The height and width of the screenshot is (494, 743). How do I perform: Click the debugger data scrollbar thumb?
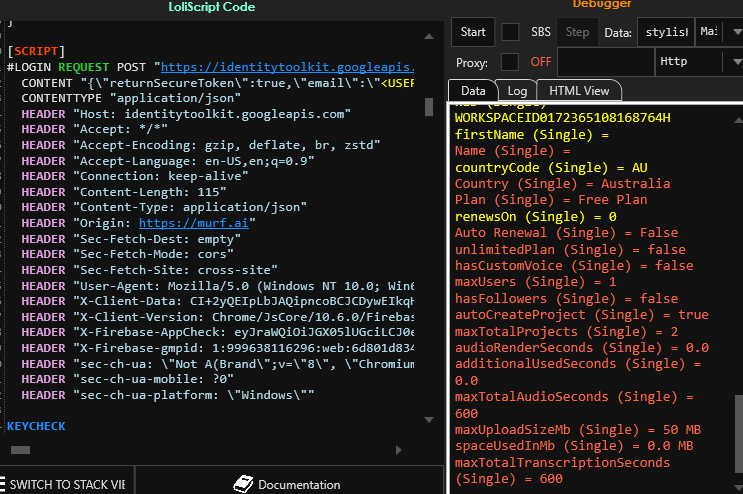pos(739,434)
